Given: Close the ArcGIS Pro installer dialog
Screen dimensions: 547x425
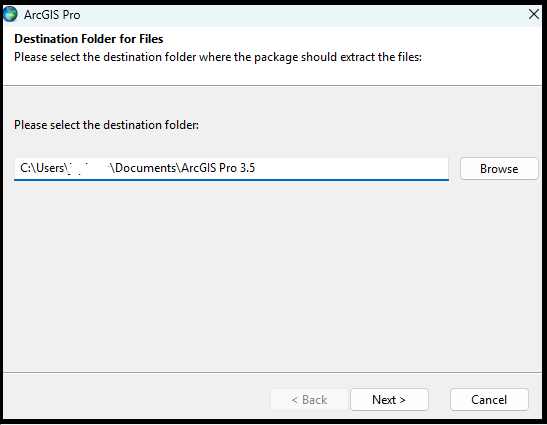Looking at the screenshot, I should 534,14.
